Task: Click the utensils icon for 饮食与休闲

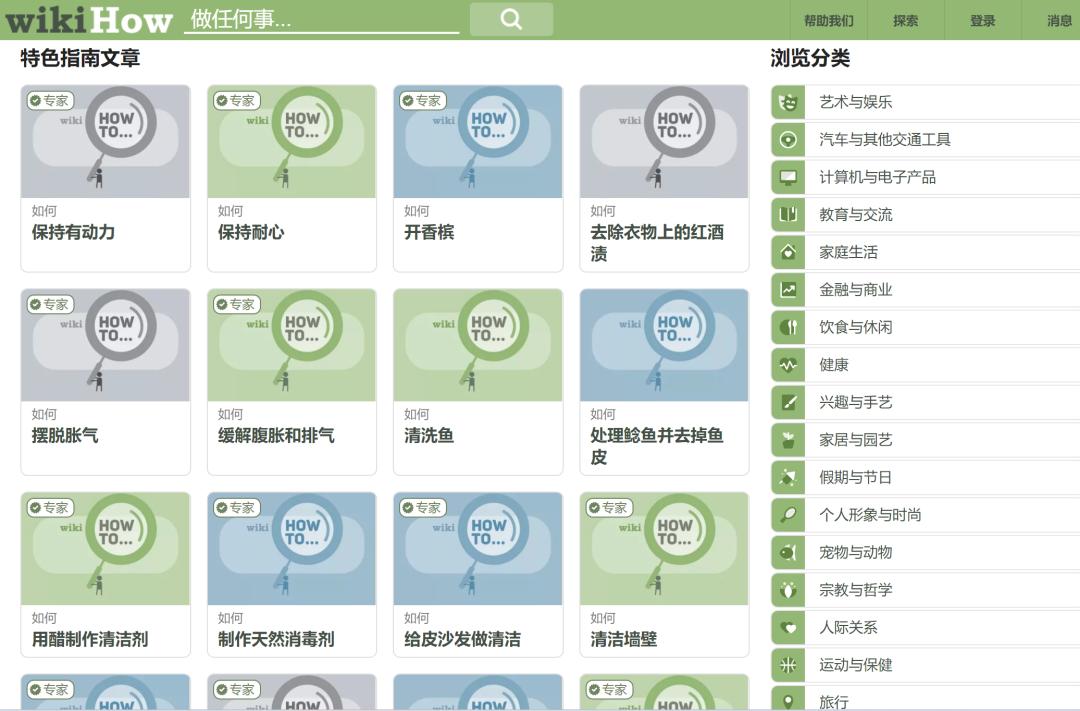Action: (x=787, y=326)
